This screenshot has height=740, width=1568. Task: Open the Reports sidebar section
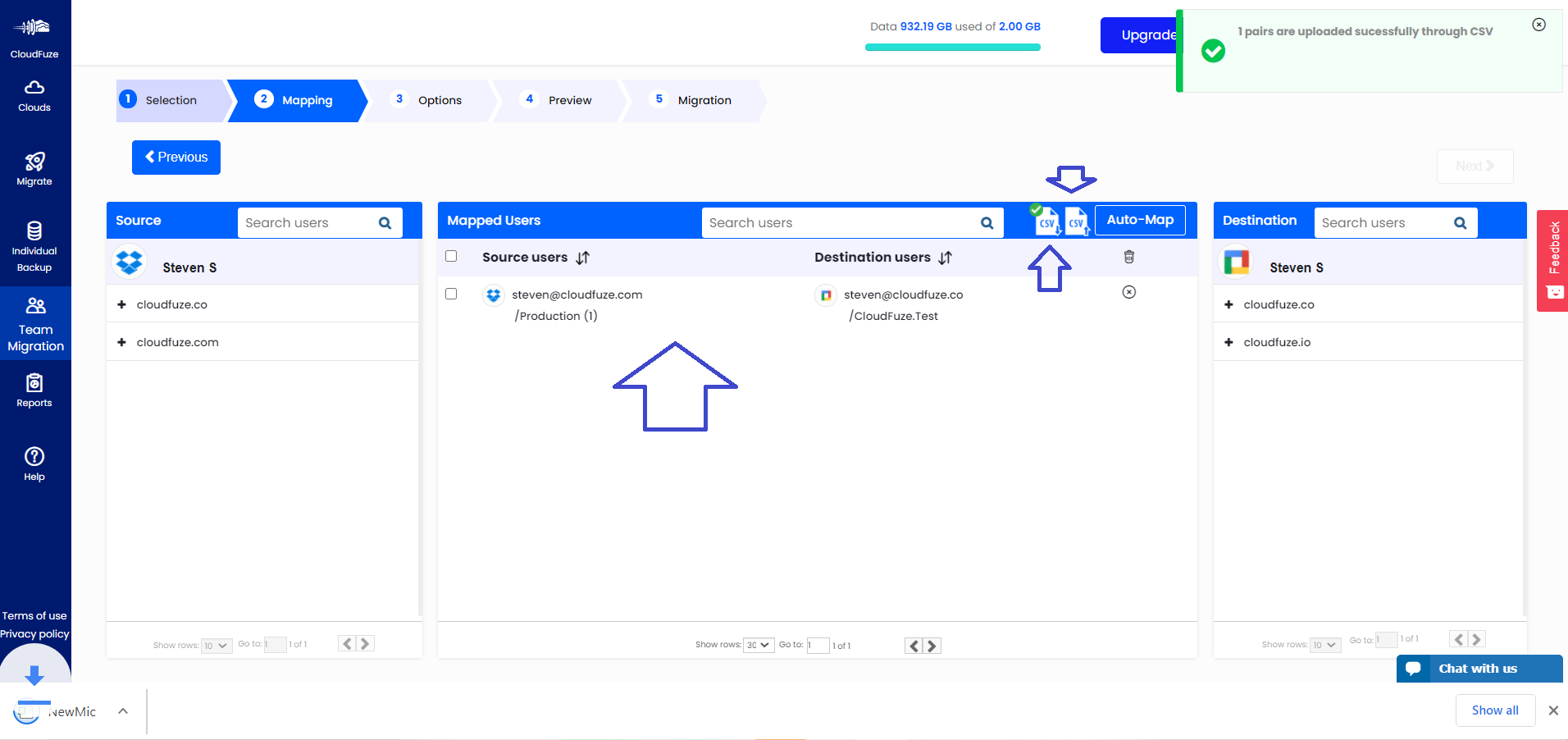(x=34, y=391)
